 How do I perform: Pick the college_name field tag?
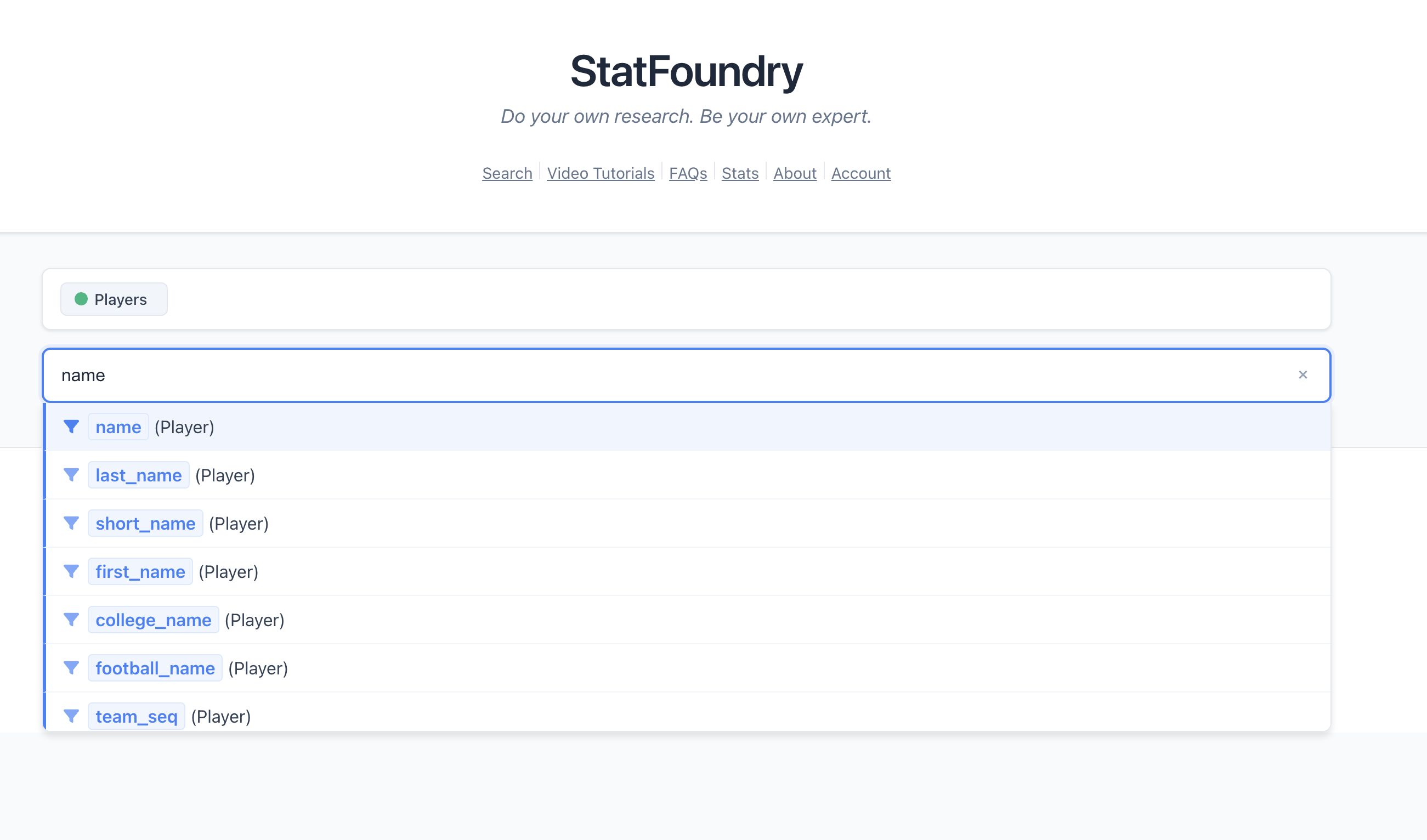click(154, 620)
